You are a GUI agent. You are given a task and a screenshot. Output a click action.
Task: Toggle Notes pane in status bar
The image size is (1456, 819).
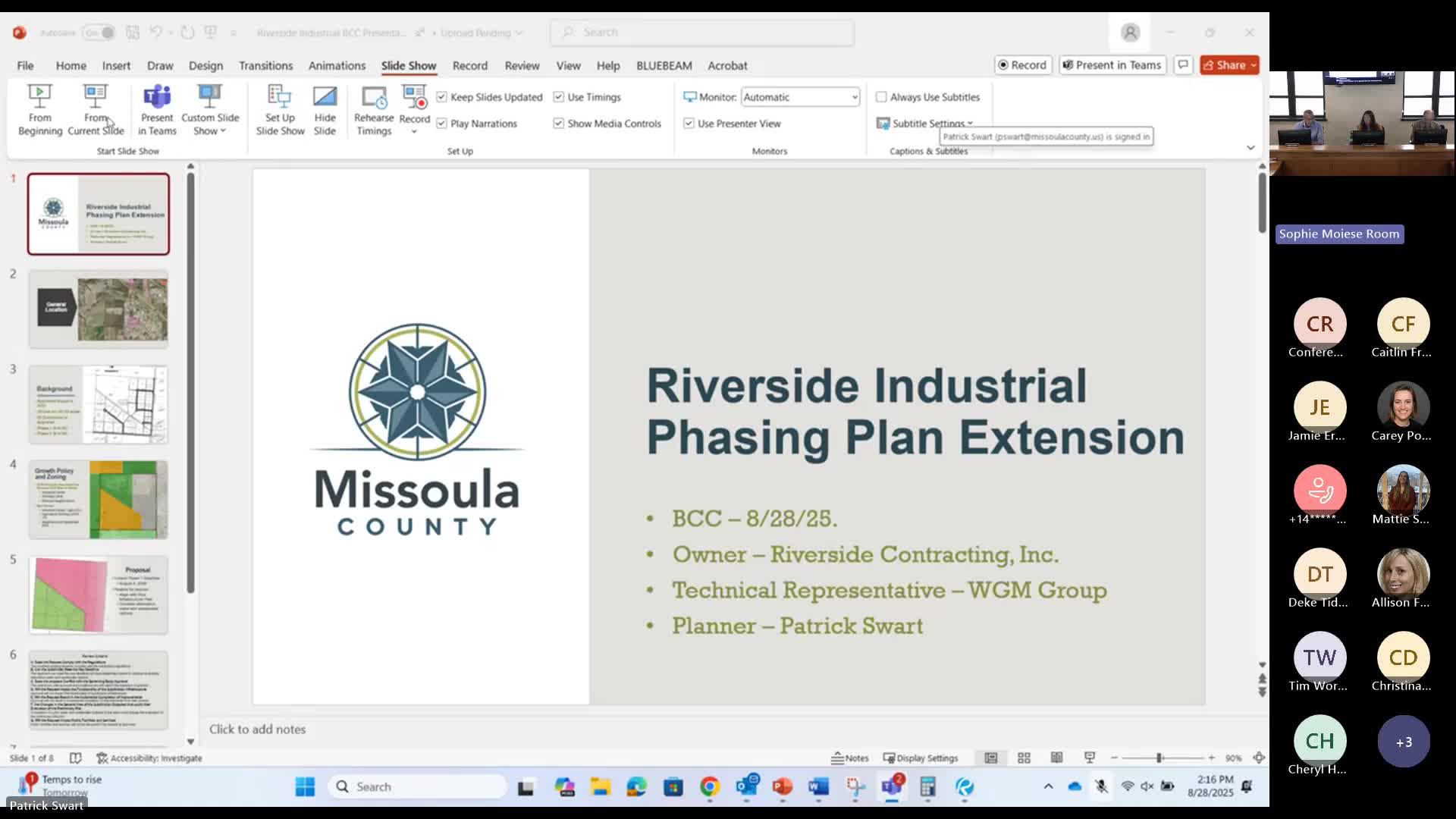(x=850, y=758)
